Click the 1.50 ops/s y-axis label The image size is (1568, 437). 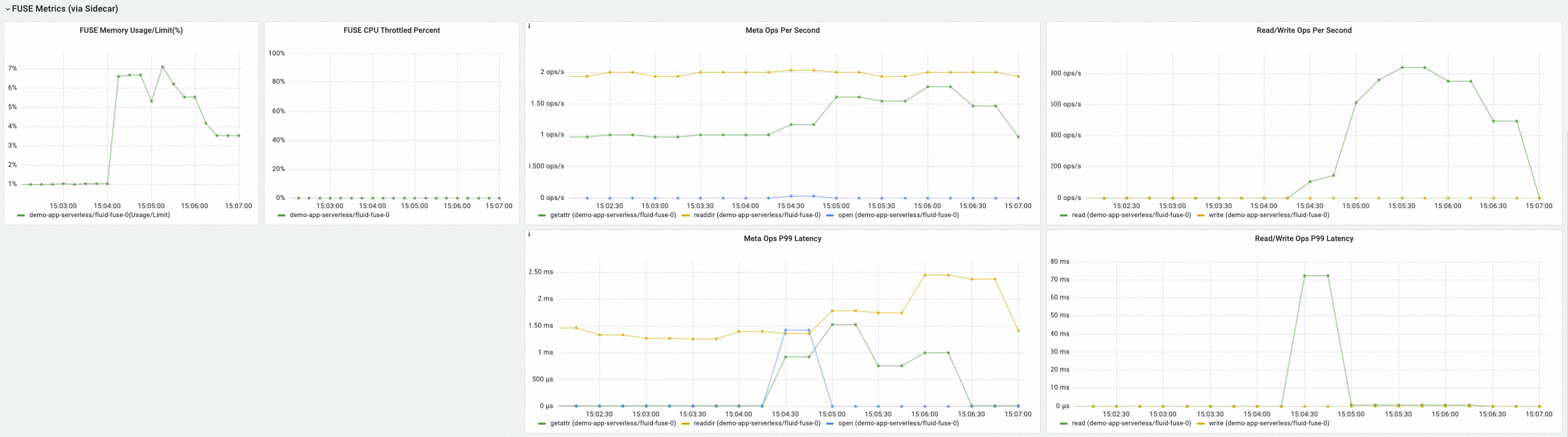coord(547,103)
